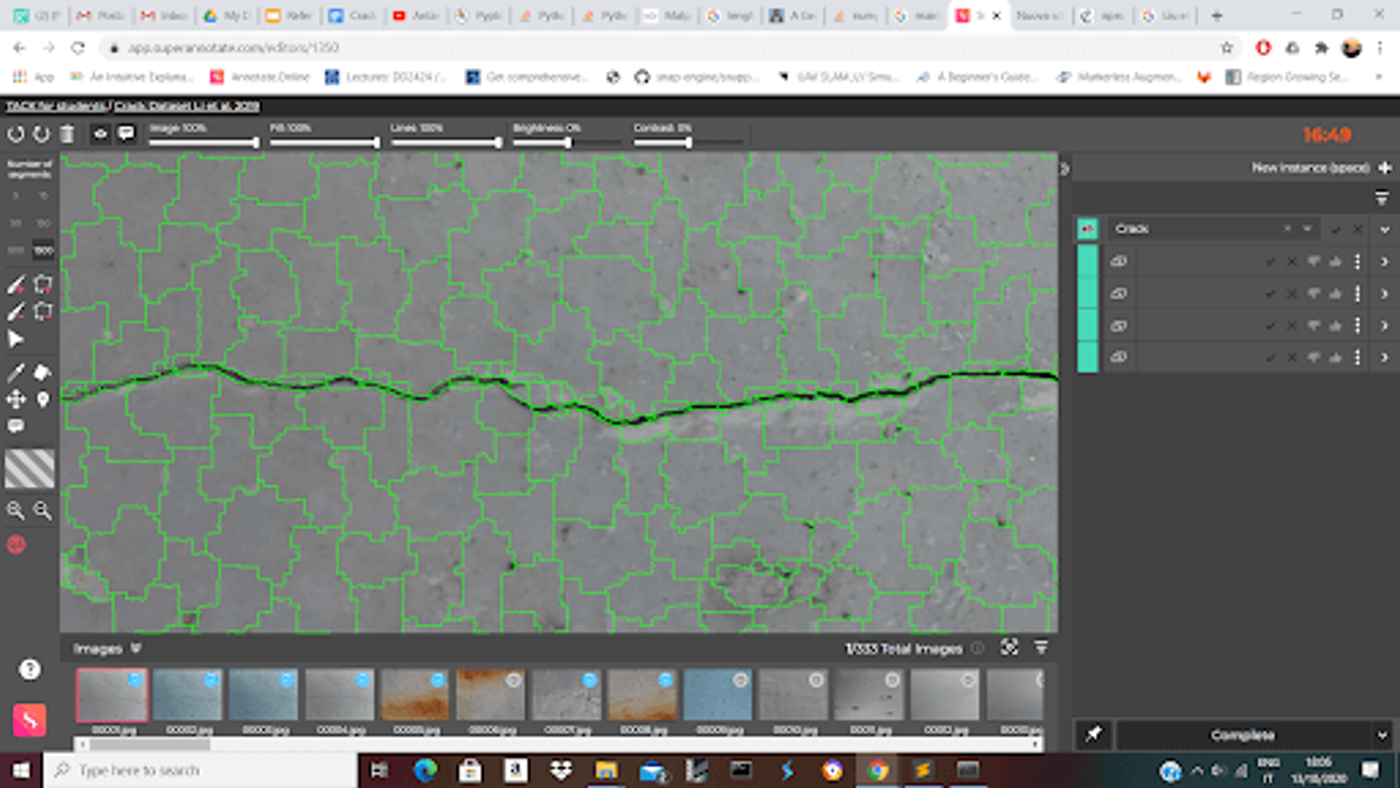Adjust the Brightness slider
Image resolution: width=1400 pixels, height=788 pixels.
[567, 142]
